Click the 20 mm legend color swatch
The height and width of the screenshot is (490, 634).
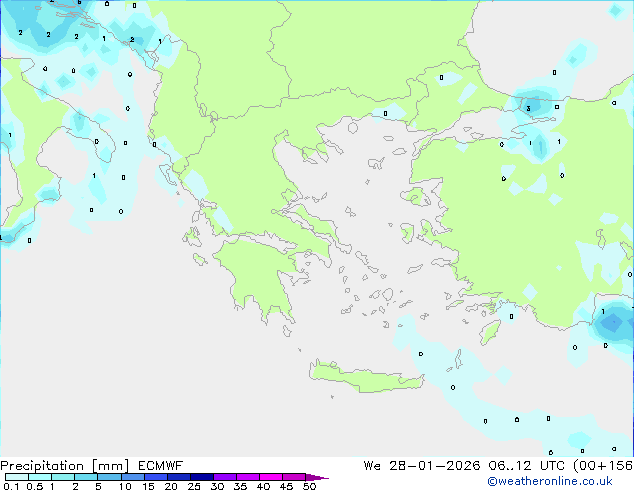click(179, 477)
